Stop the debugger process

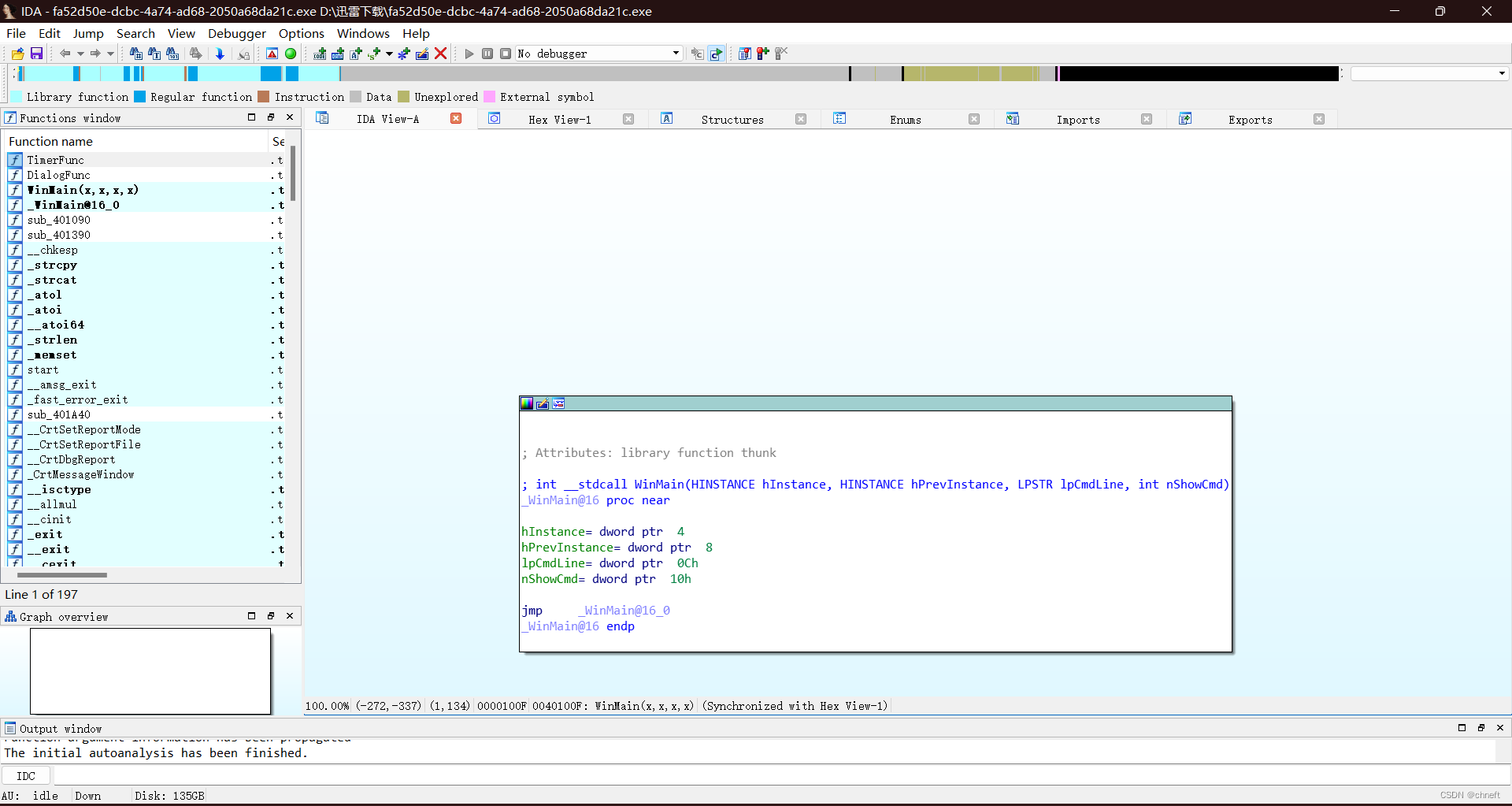coord(506,54)
